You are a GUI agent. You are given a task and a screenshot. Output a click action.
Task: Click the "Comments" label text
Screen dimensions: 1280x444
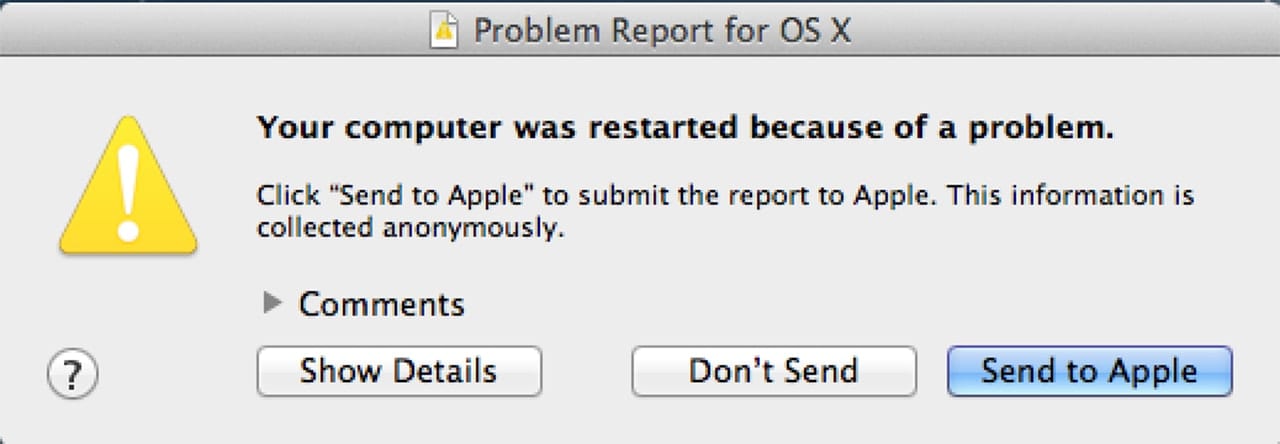(381, 304)
